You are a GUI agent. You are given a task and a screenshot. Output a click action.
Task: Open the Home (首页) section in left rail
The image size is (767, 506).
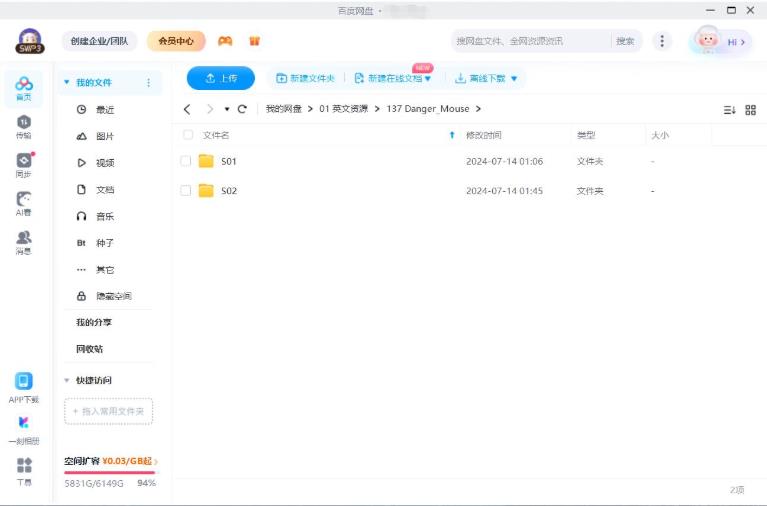23,88
